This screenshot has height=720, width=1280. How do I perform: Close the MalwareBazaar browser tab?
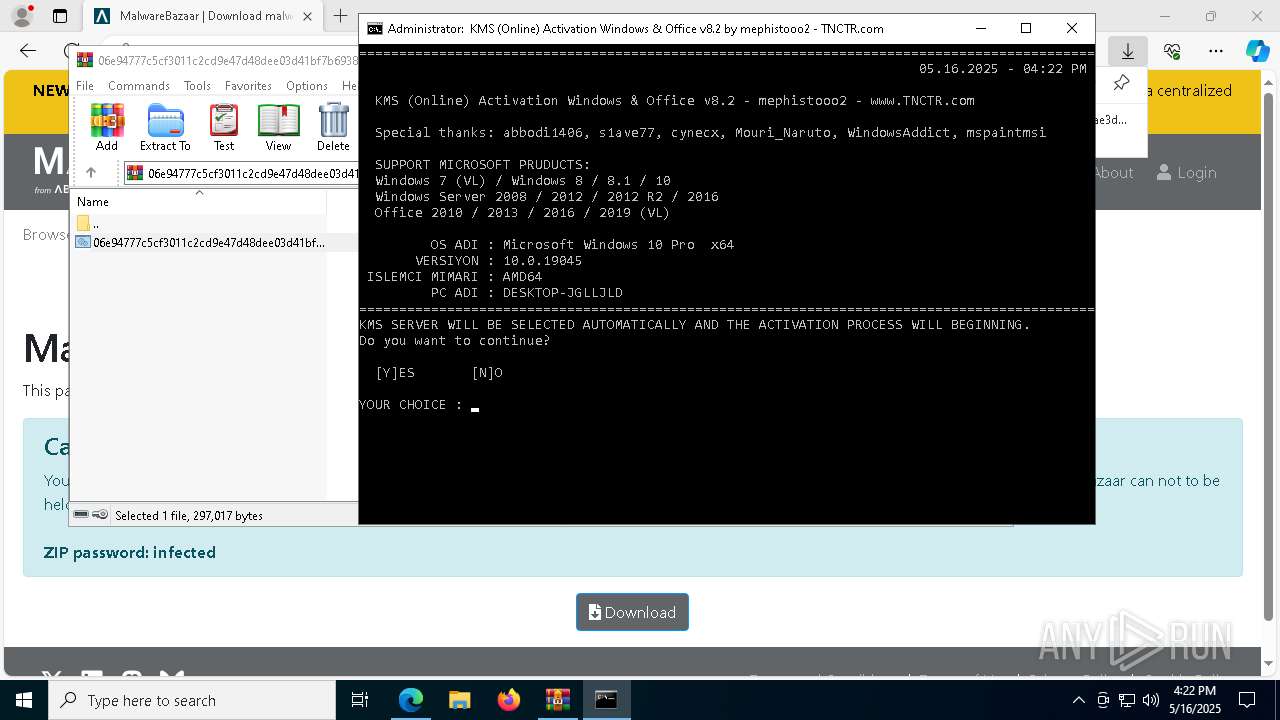click(x=308, y=16)
